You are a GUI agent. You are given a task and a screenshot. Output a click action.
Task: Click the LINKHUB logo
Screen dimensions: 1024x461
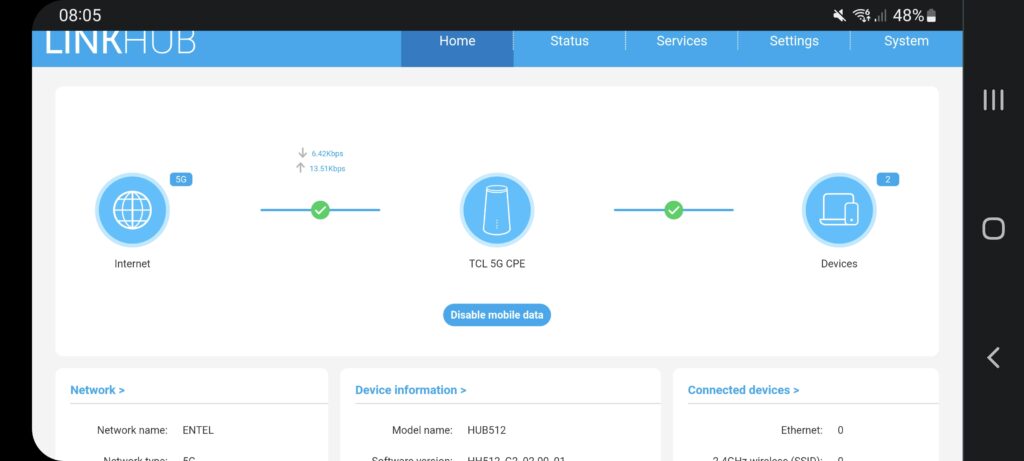[120, 42]
